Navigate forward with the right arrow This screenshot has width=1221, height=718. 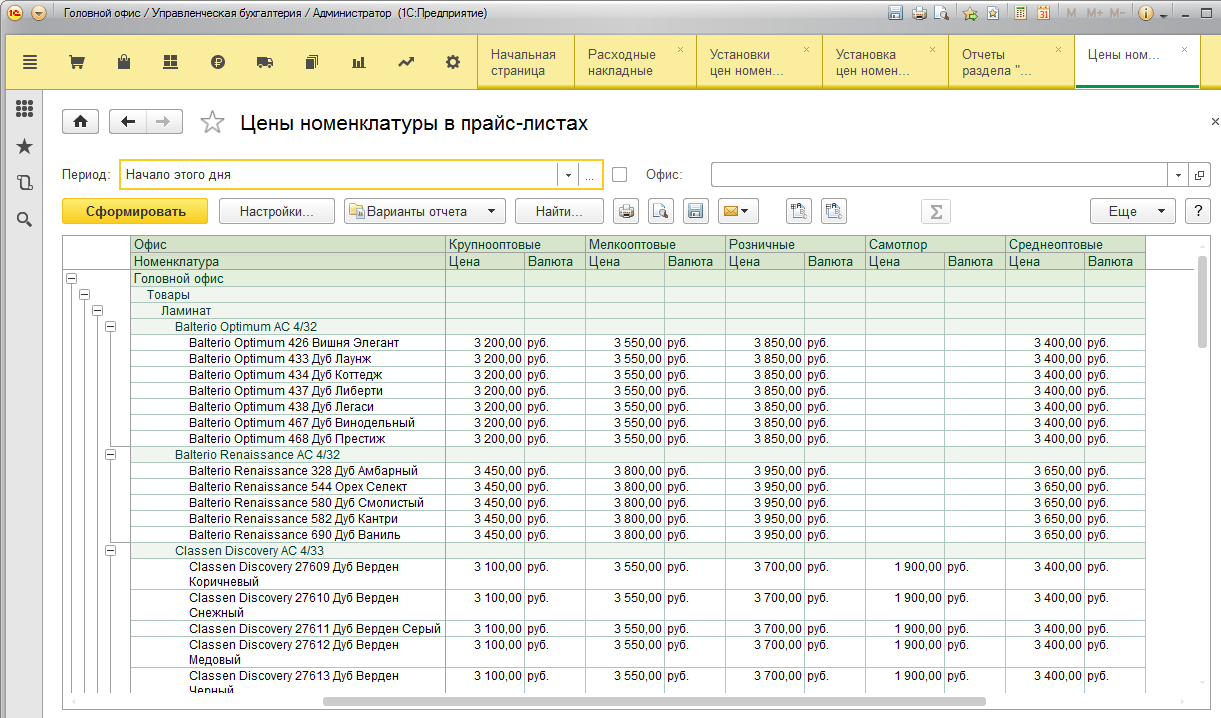pos(164,122)
